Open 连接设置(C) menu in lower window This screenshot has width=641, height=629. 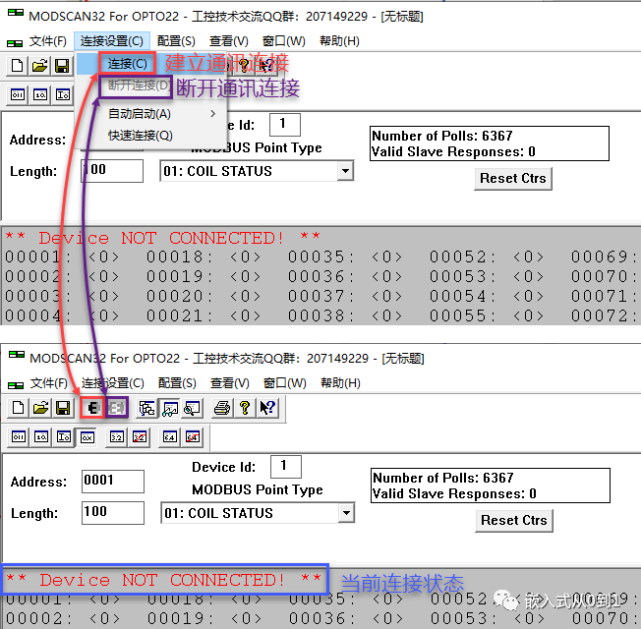coord(113,383)
